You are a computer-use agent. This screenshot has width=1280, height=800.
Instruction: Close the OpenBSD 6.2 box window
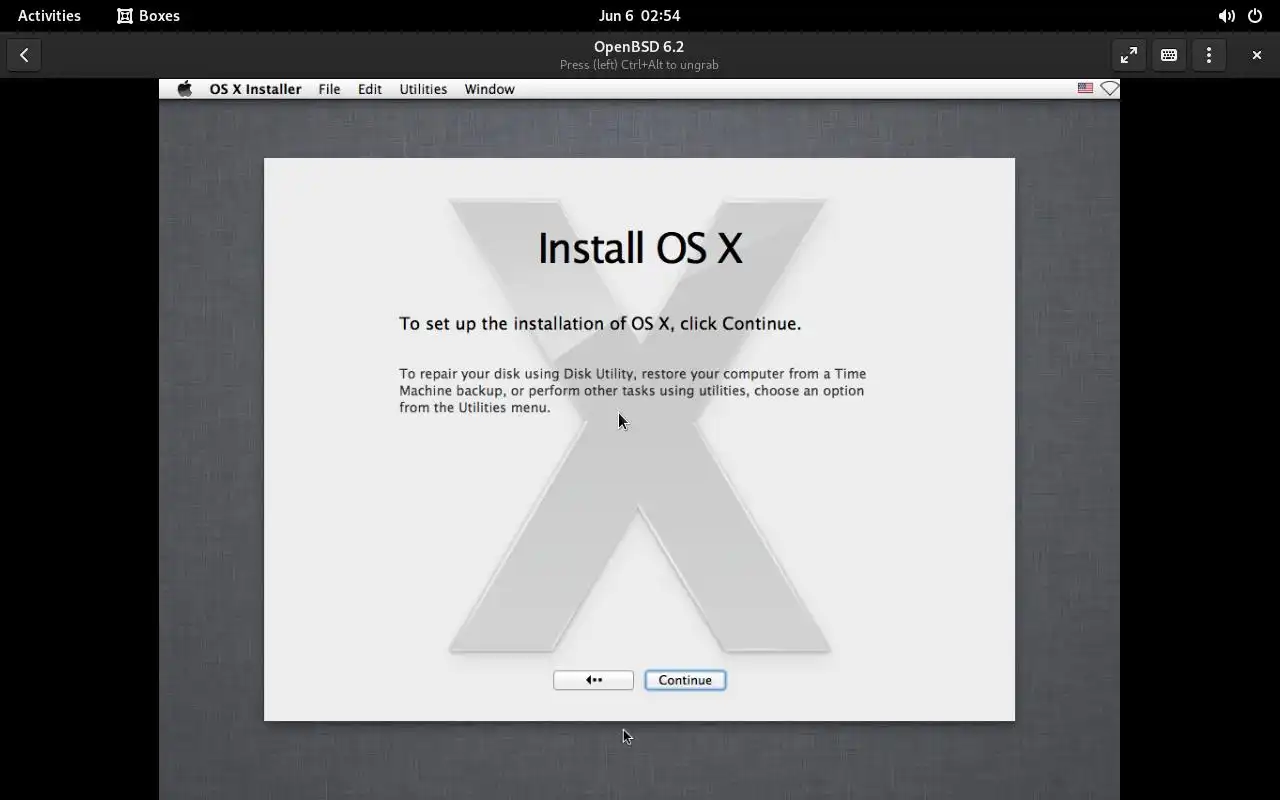[1257, 55]
